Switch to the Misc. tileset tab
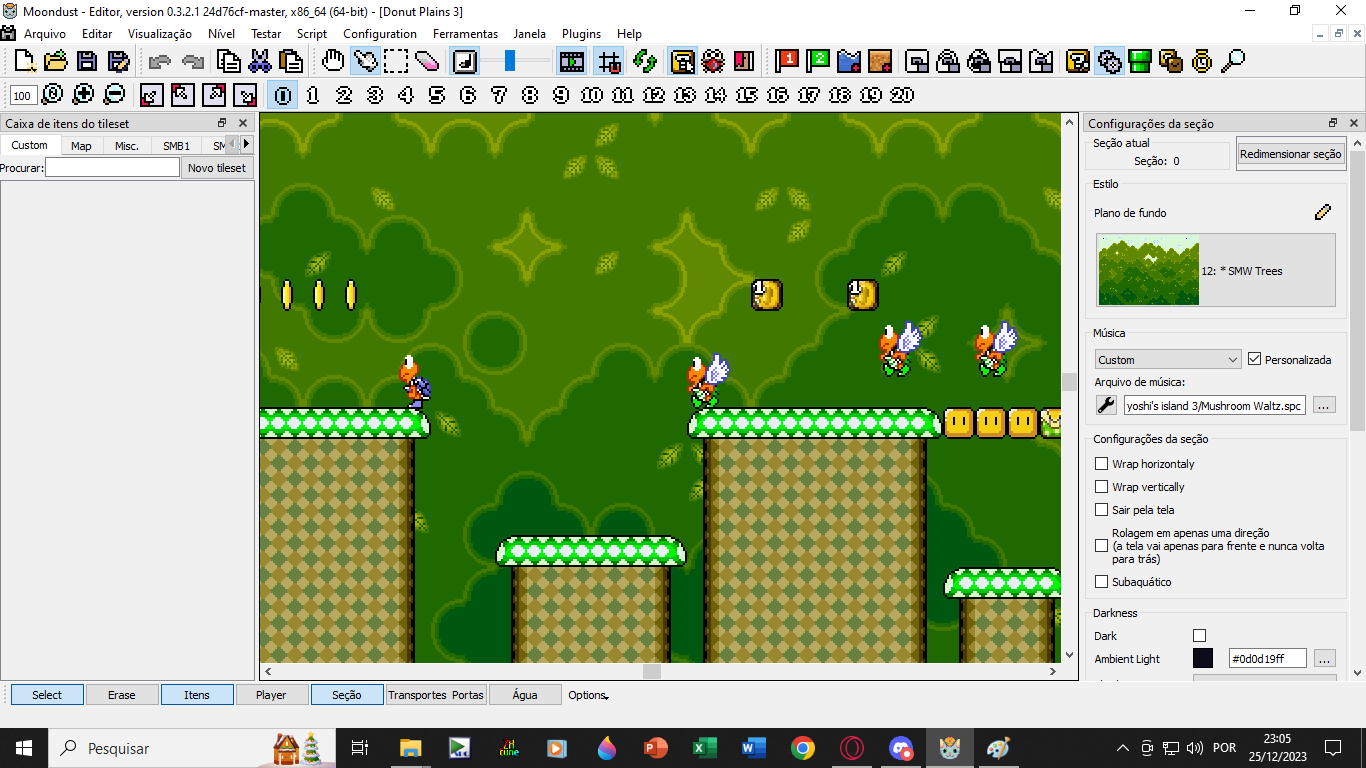 coord(127,145)
